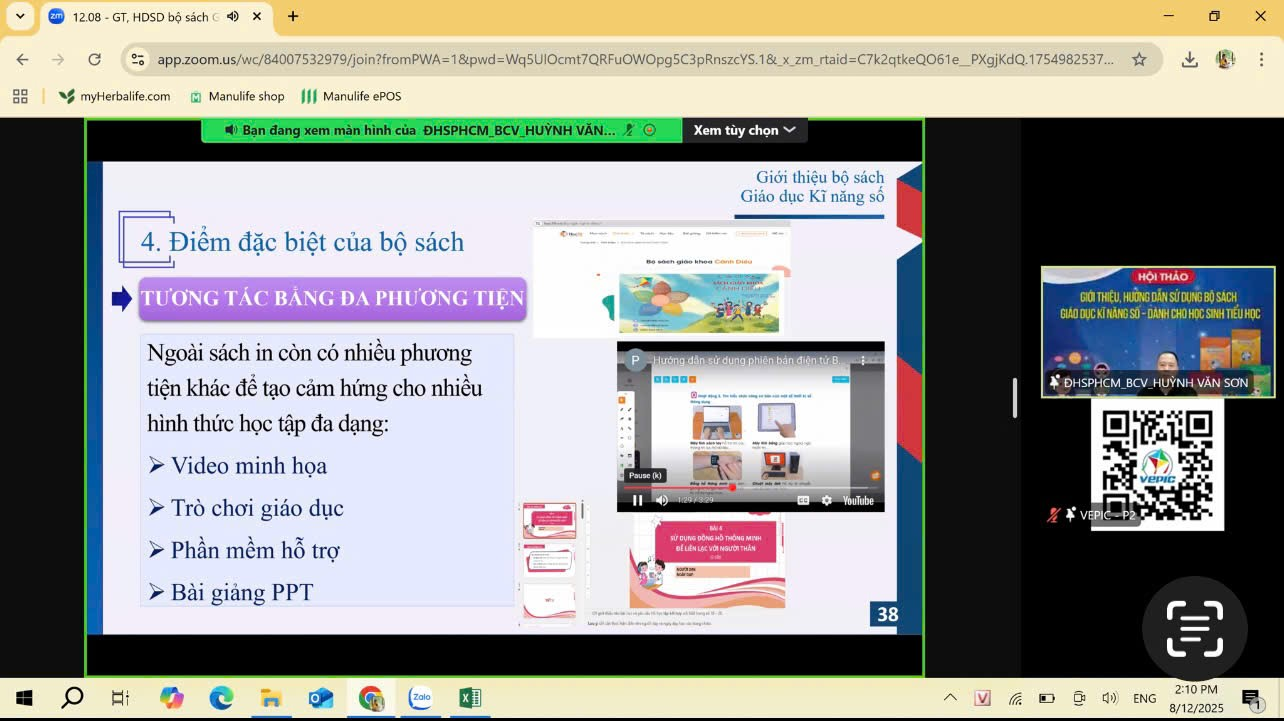The image size is (1284, 721).
Task: Open the Manulife ePOS bookmark
Action: pyautogui.click(x=365, y=97)
